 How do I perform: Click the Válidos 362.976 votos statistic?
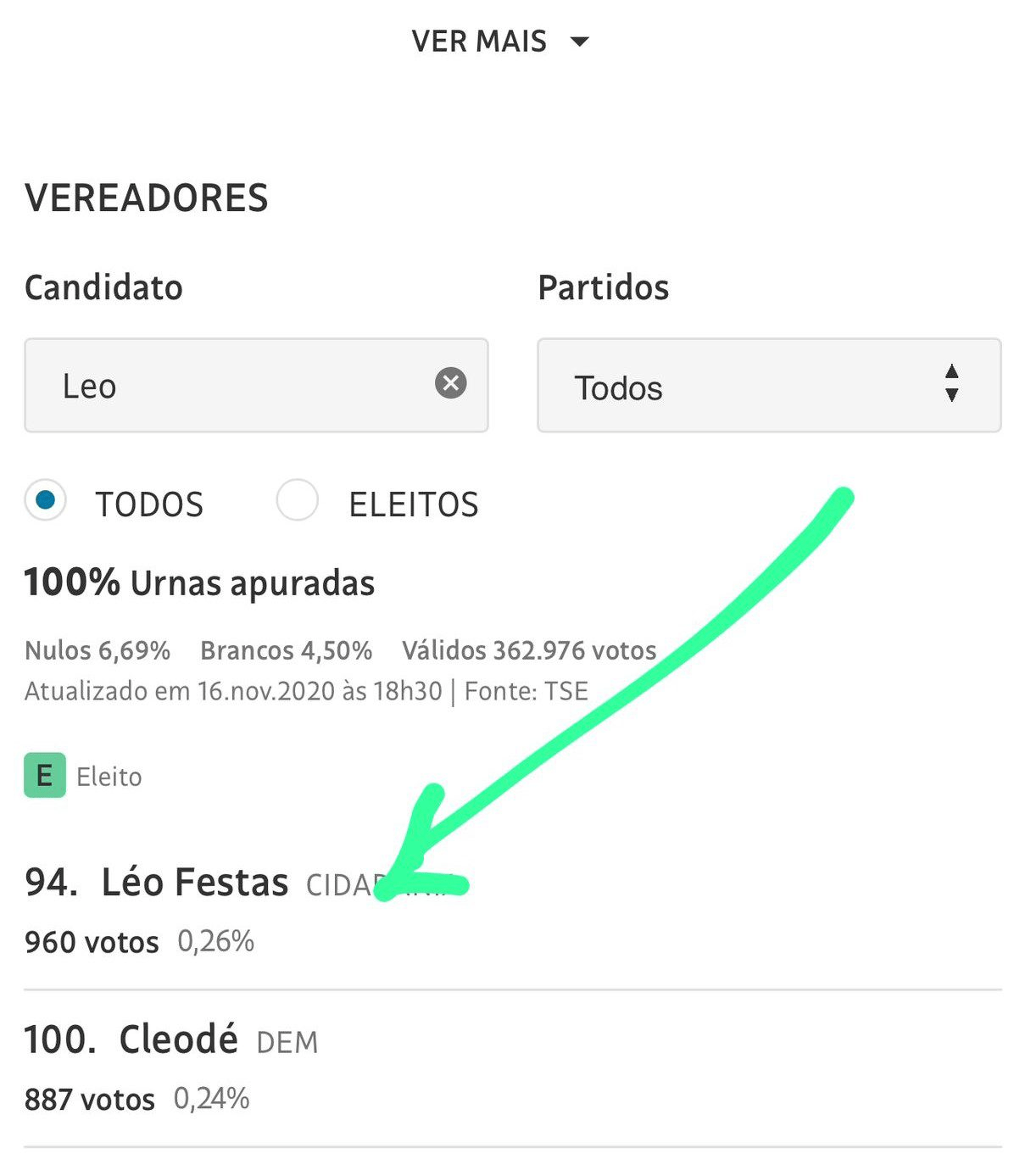pos(529,650)
